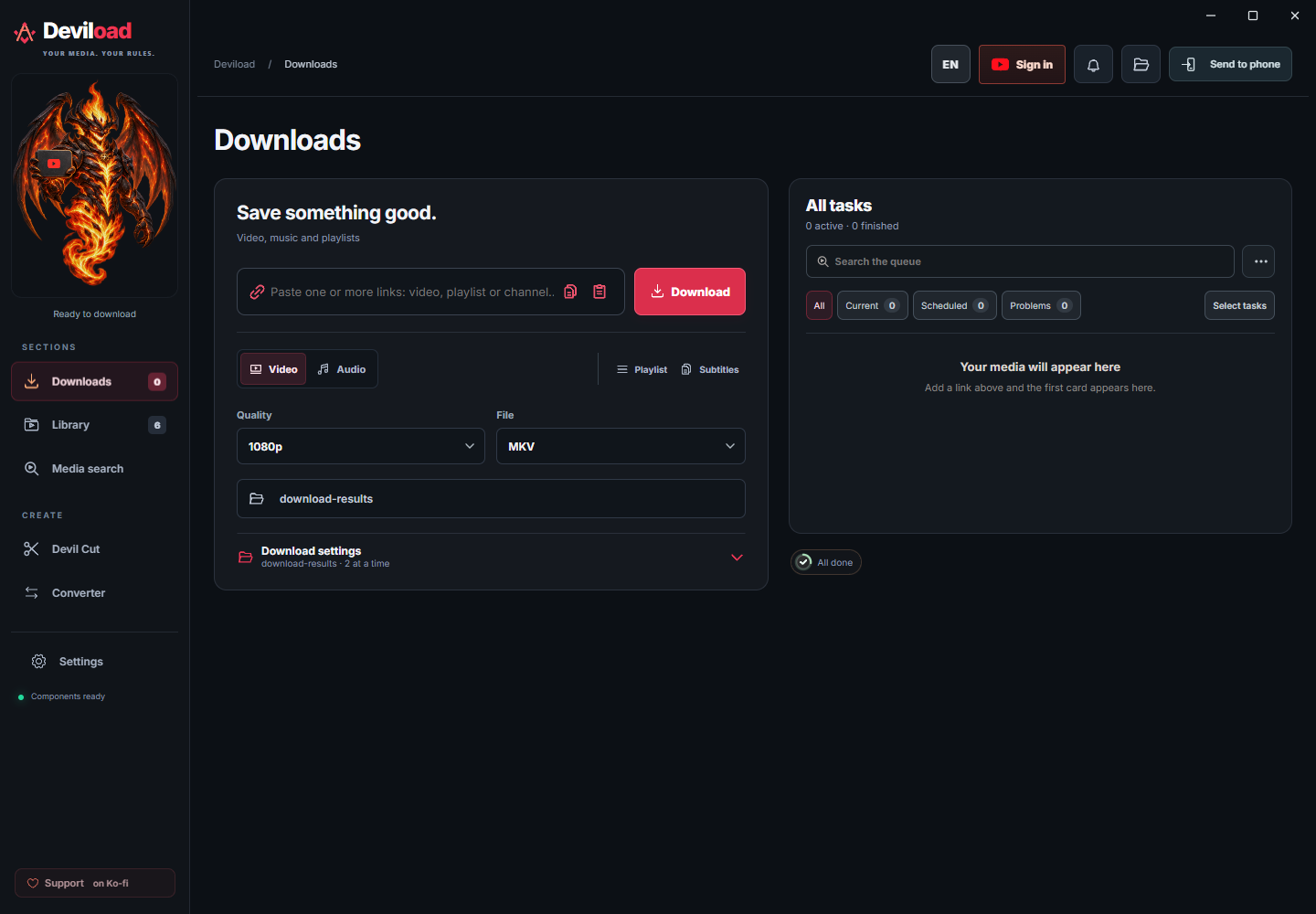Open the File MKV dropdown
This screenshot has height=914, width=1316.
coord(621,446)
